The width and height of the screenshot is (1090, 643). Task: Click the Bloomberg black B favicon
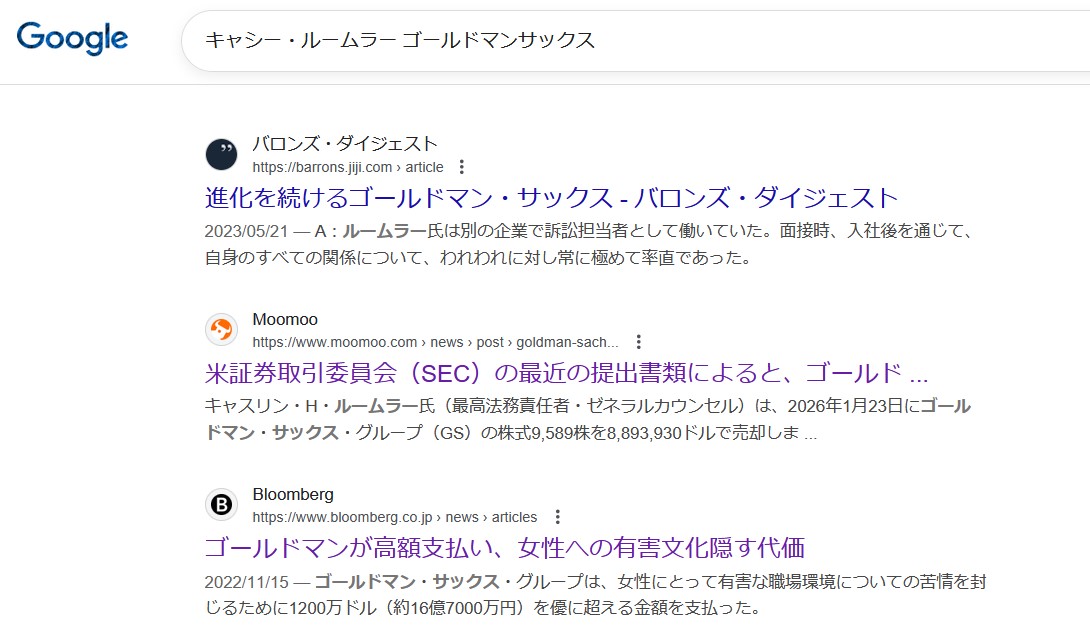pyautogui.click(x=221, y=505)
